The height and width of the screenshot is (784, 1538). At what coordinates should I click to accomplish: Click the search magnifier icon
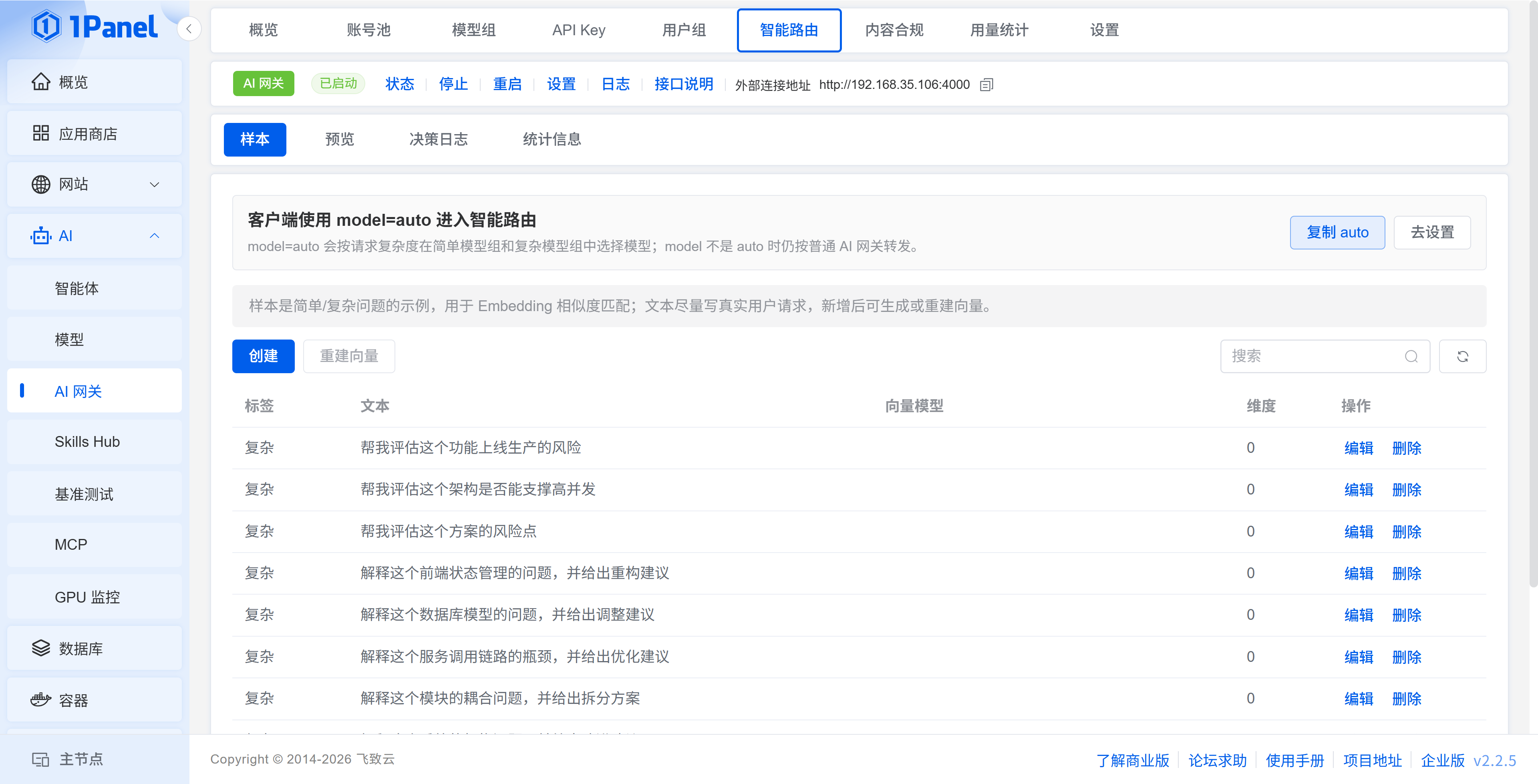(1411, 356)
